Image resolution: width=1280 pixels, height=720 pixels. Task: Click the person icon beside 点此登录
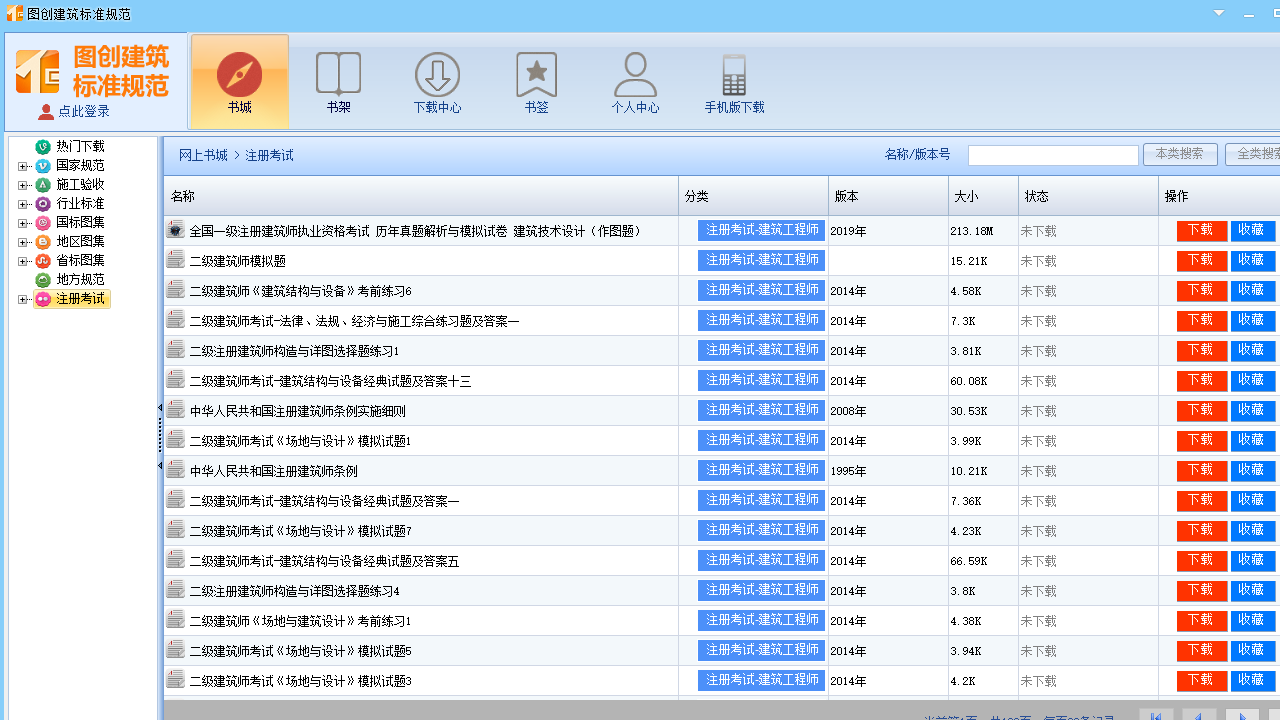coord(45,110)
